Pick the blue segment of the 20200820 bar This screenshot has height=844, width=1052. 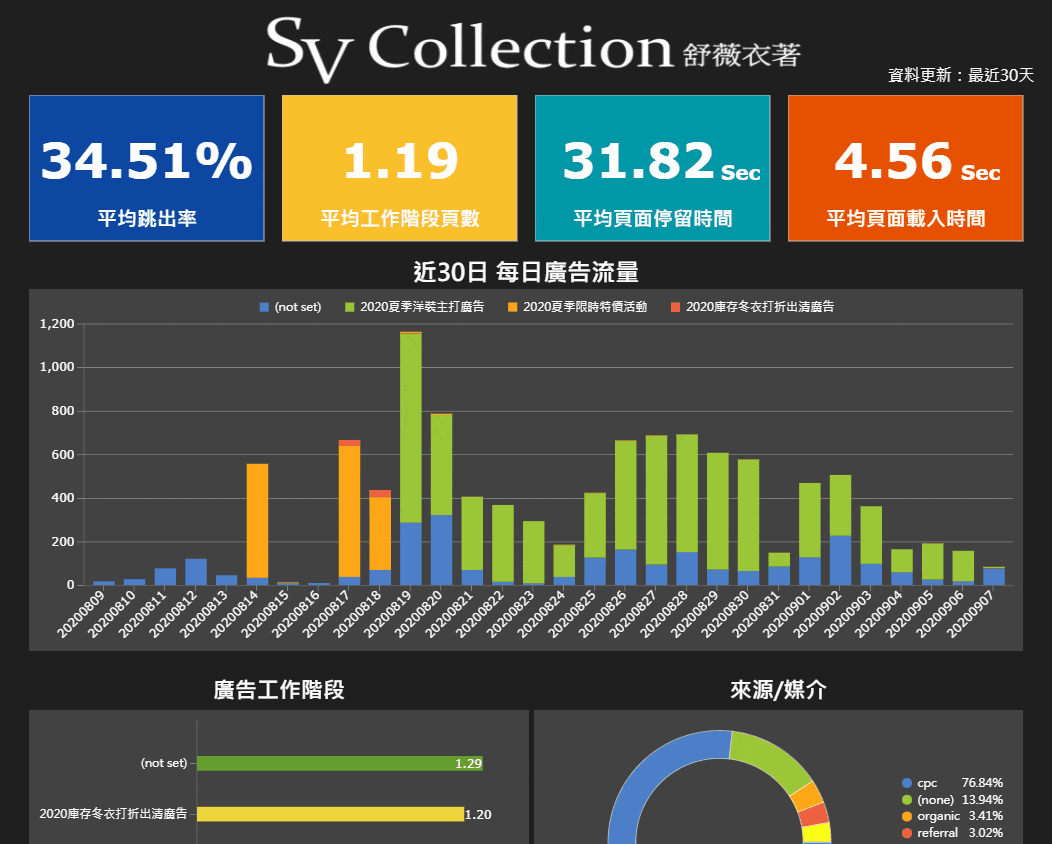point(441,550)
